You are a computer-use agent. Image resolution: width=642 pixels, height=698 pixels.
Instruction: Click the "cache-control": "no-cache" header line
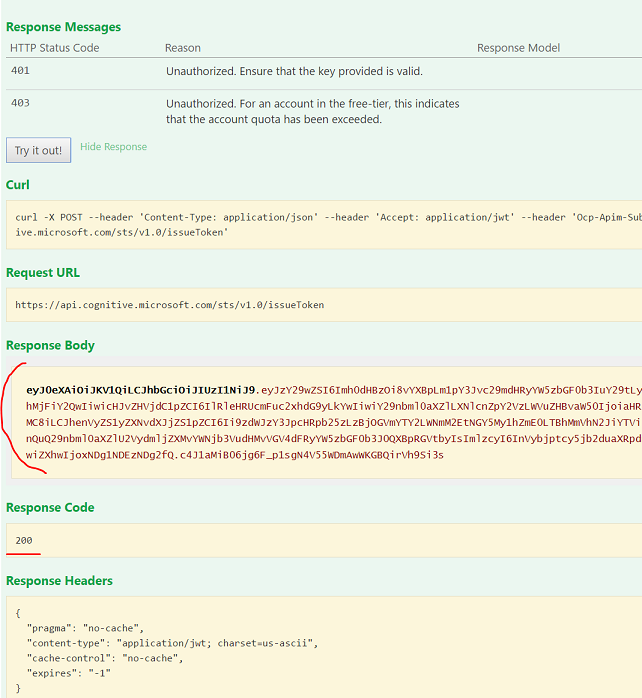[105, 658]
